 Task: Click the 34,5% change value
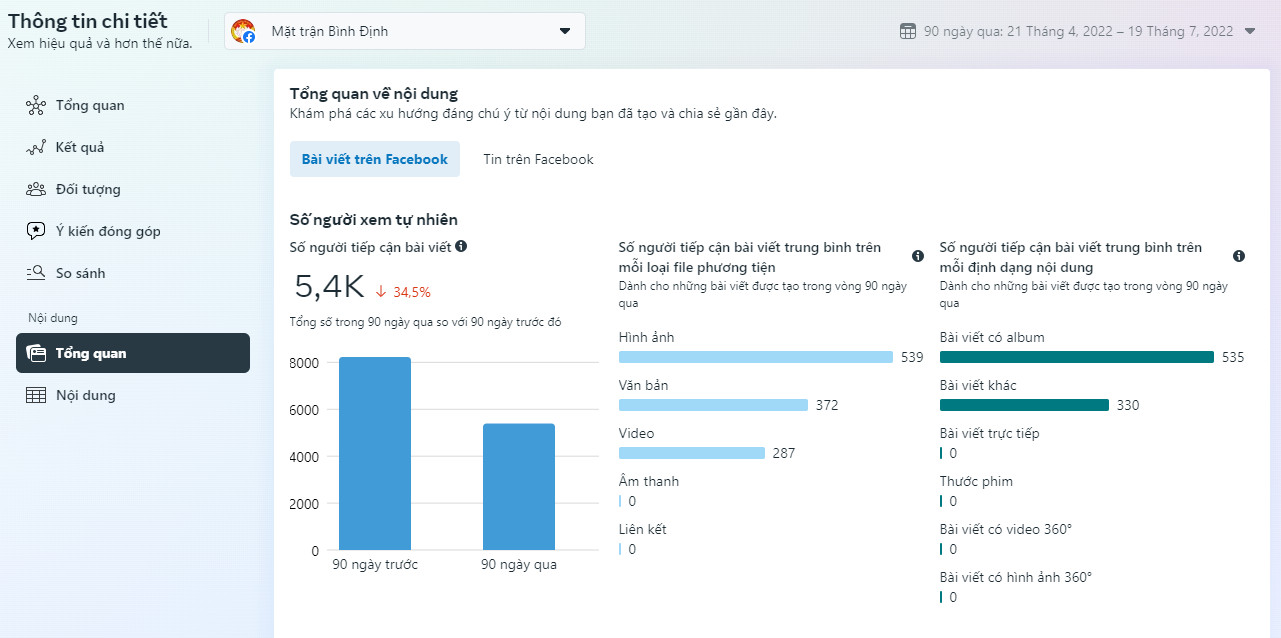412,292
